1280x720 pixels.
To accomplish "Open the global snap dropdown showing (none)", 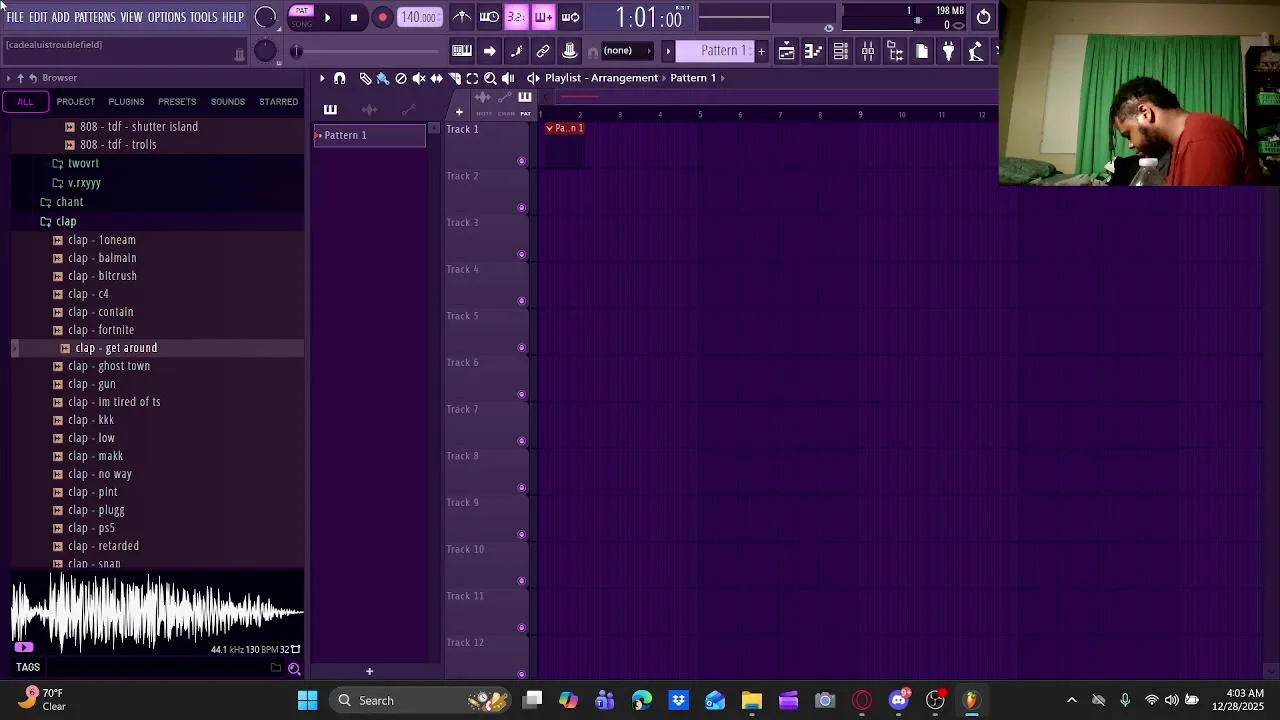I will (x=627, y=51).
